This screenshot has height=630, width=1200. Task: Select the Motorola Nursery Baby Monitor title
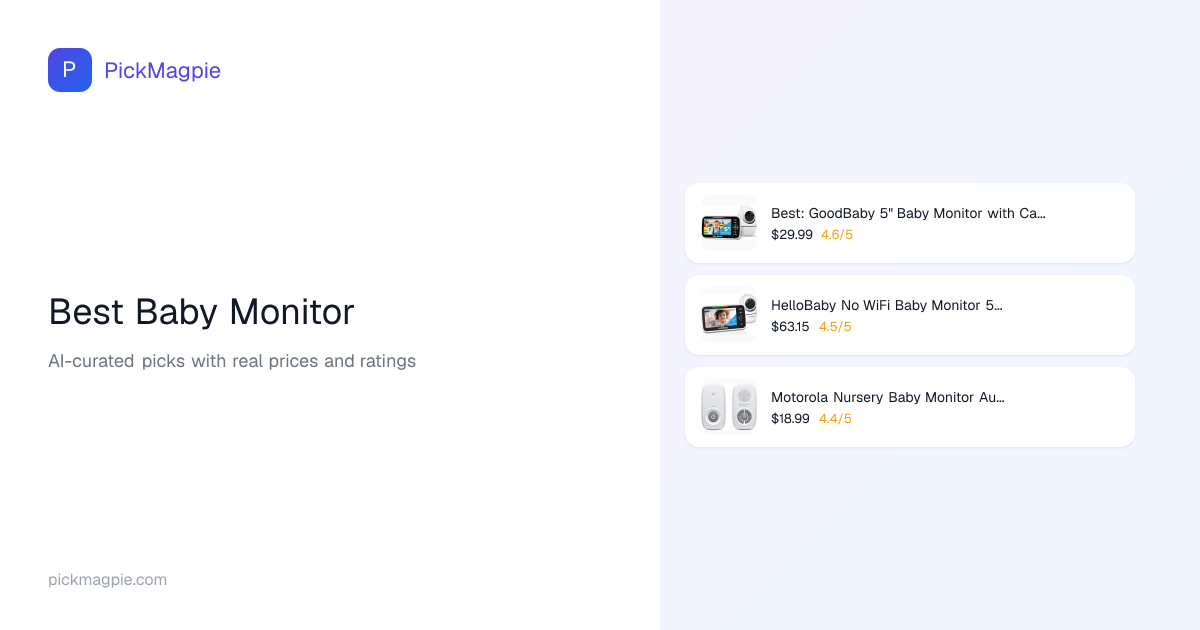tap(887, 397)
